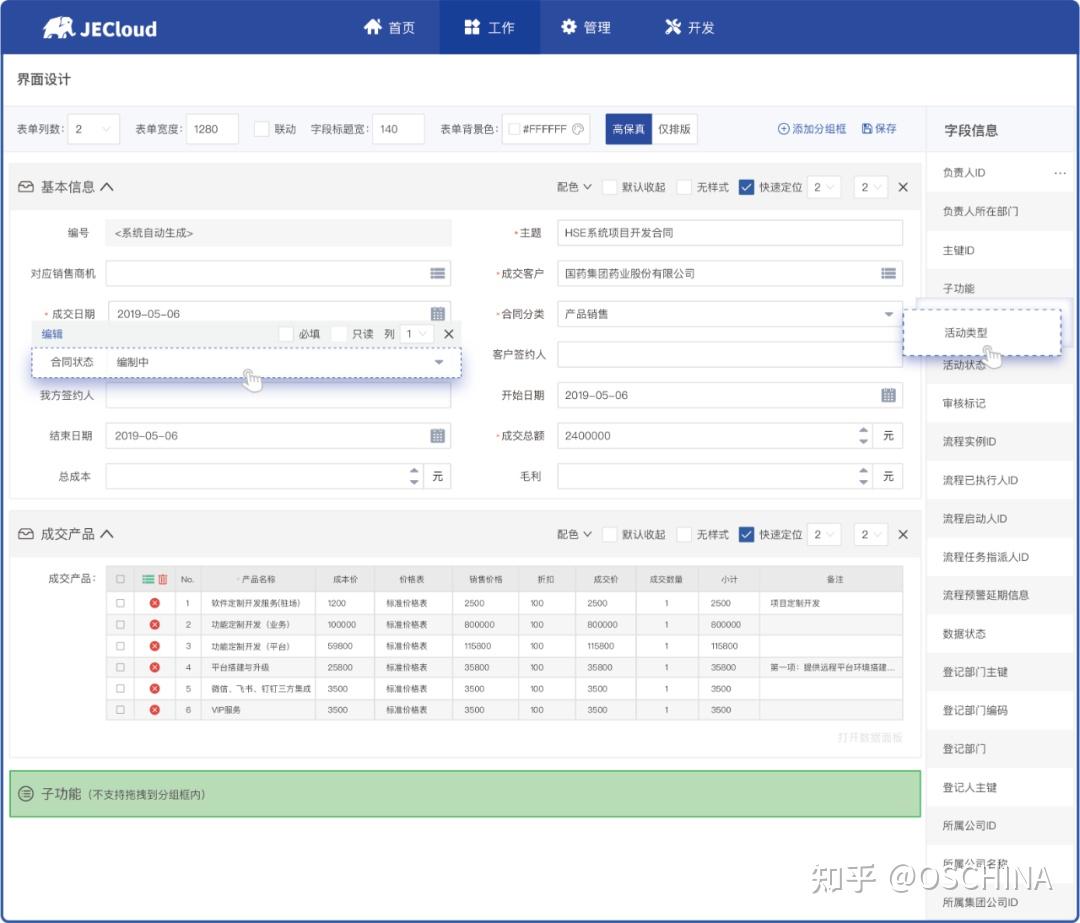This screenshot has height=923, width=1080.
Task: Open the picker icon next to 对应销售商机
Action: tap(437, 273)
